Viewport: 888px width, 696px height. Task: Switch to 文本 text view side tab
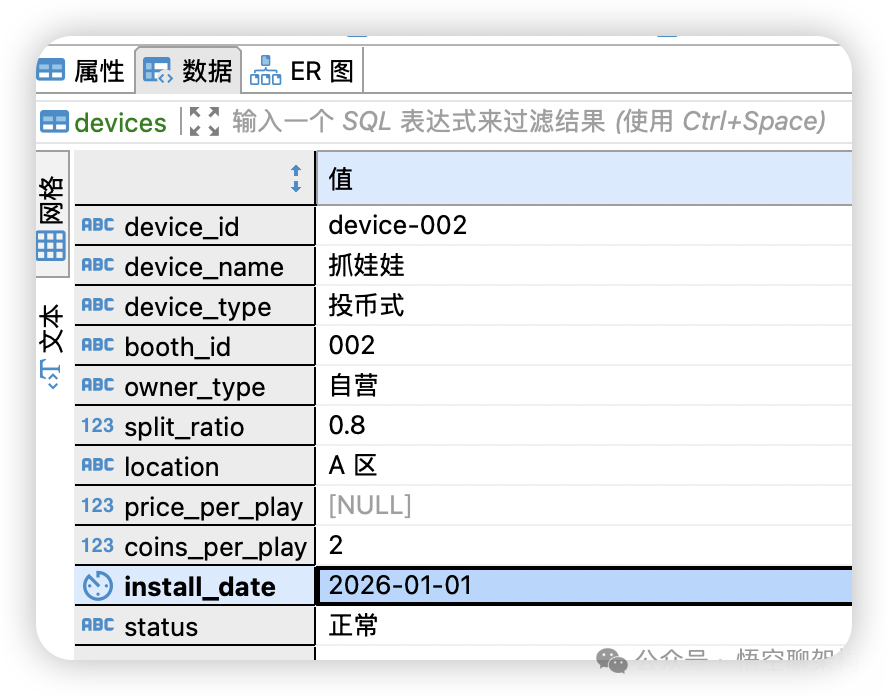[x=52, y=345]
